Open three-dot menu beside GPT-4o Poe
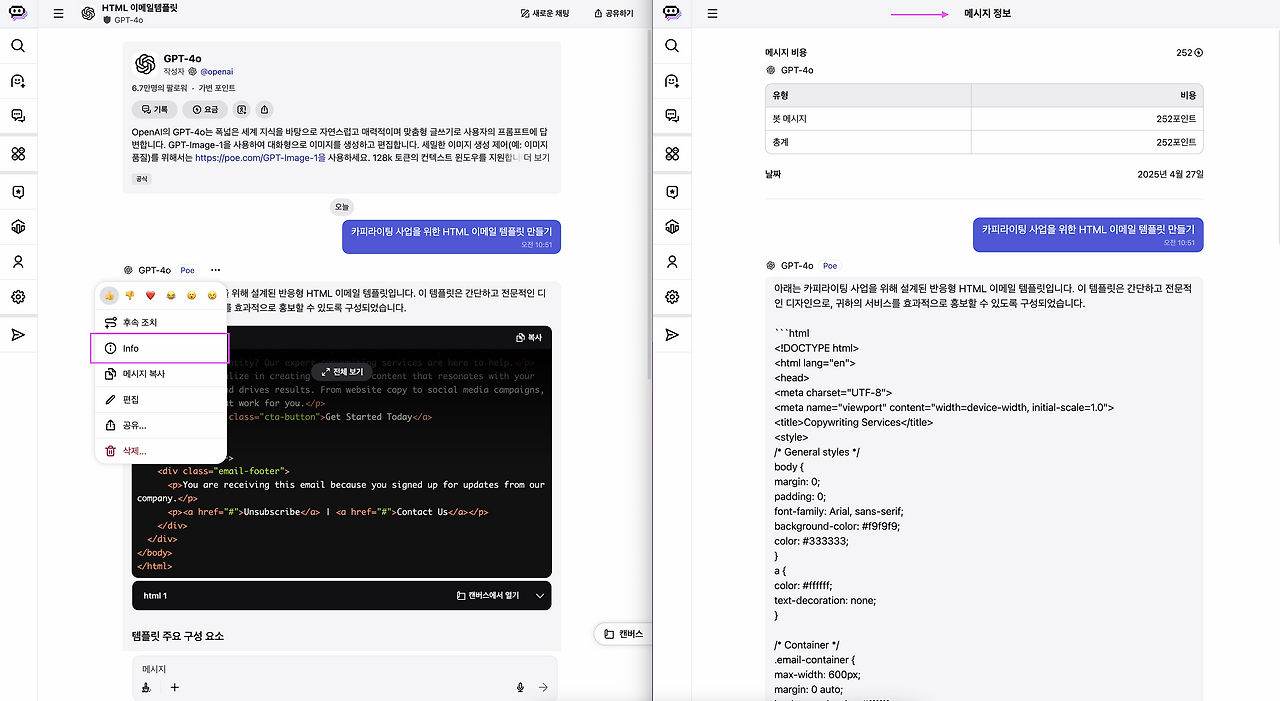The width and height of the screenshot is (1280, 701). point(215,270)
